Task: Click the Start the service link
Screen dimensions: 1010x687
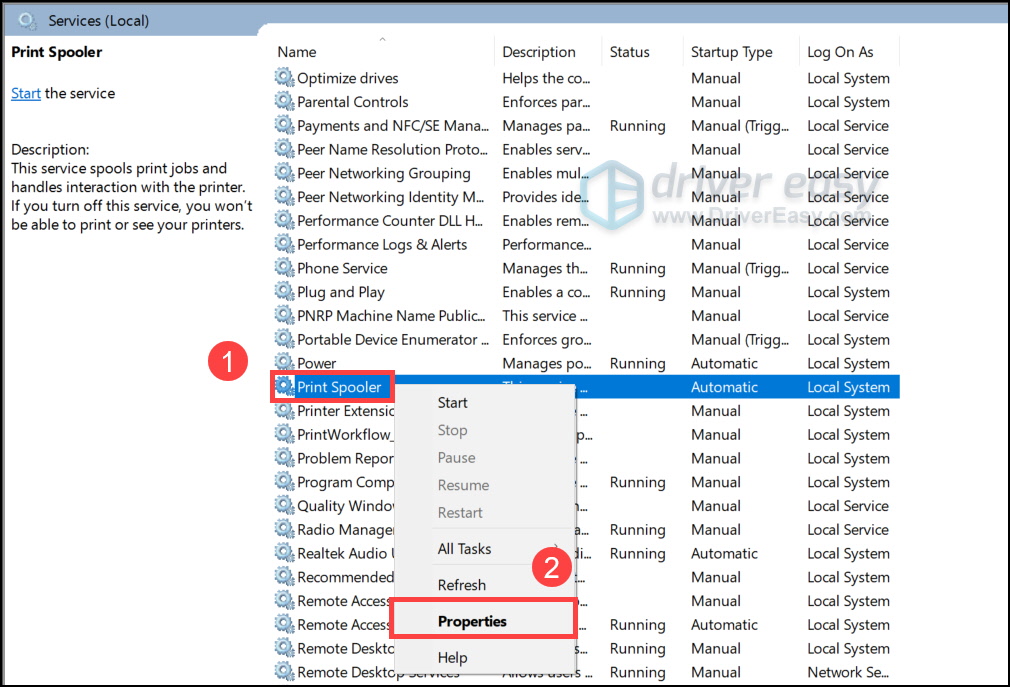Action: [26, 93]
